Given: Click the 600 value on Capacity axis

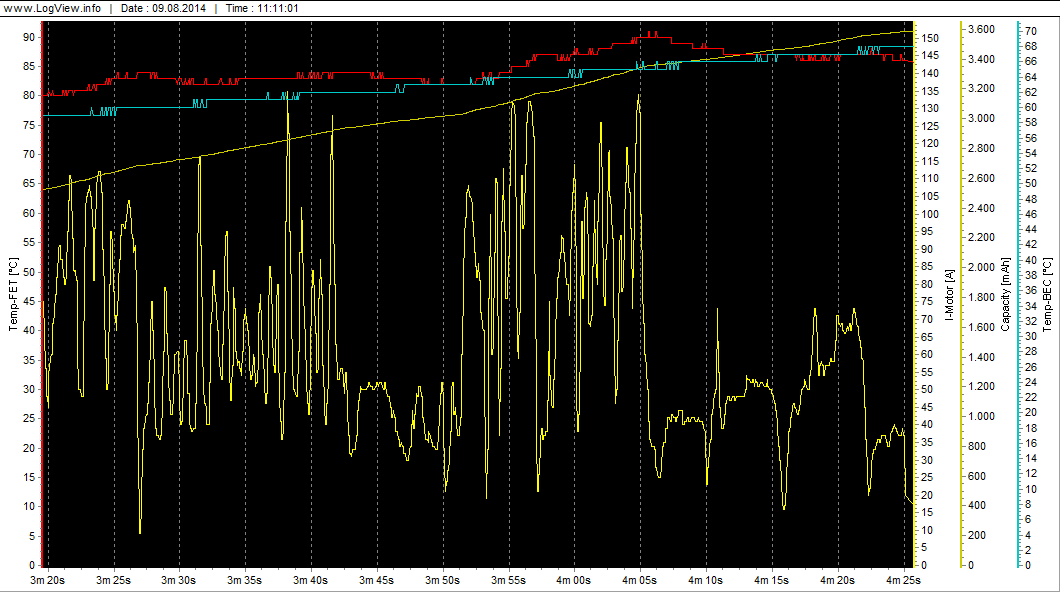Looking at the screenshot, I should tap(976, 476).
